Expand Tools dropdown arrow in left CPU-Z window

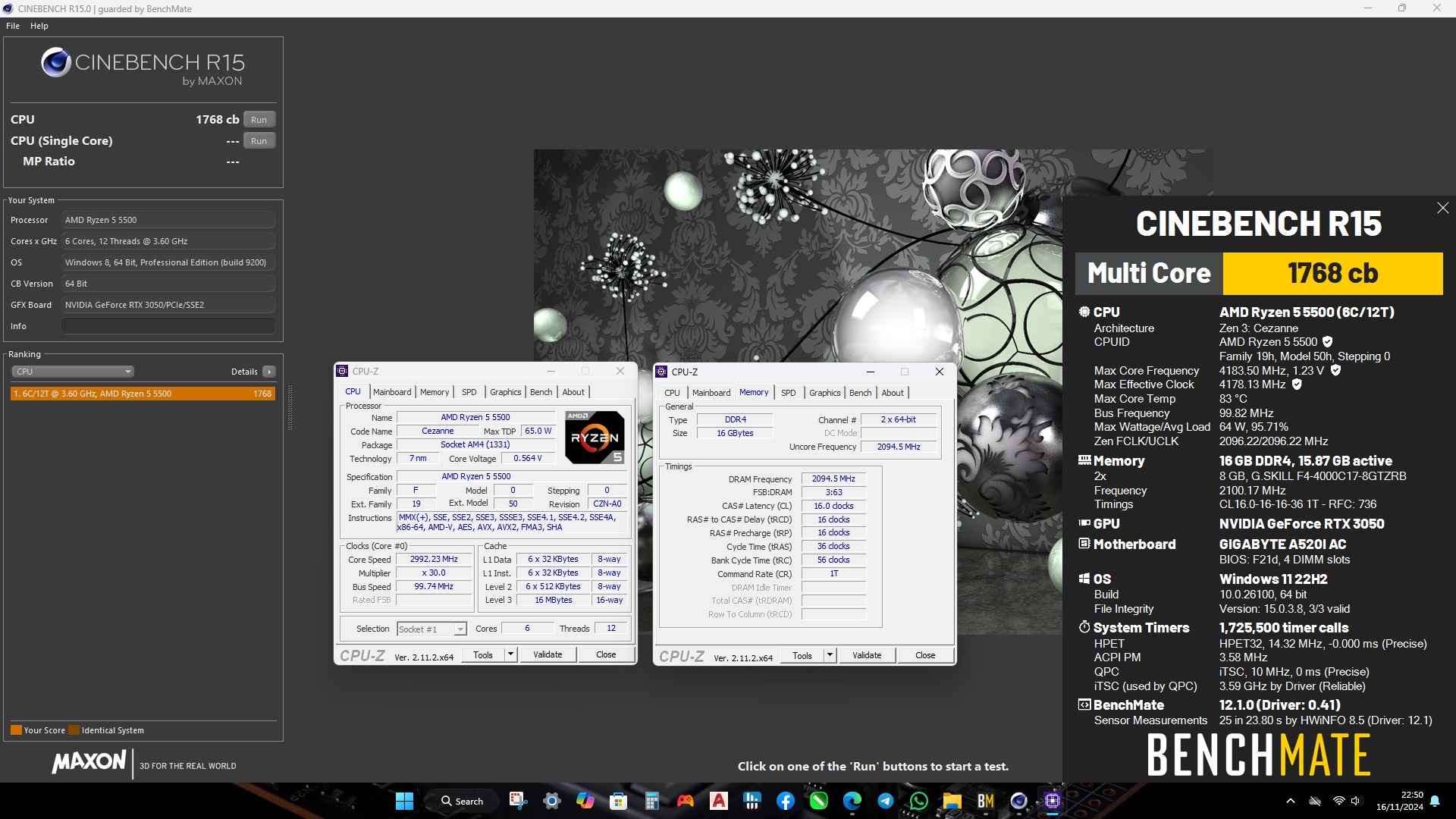tap(510, 655)
